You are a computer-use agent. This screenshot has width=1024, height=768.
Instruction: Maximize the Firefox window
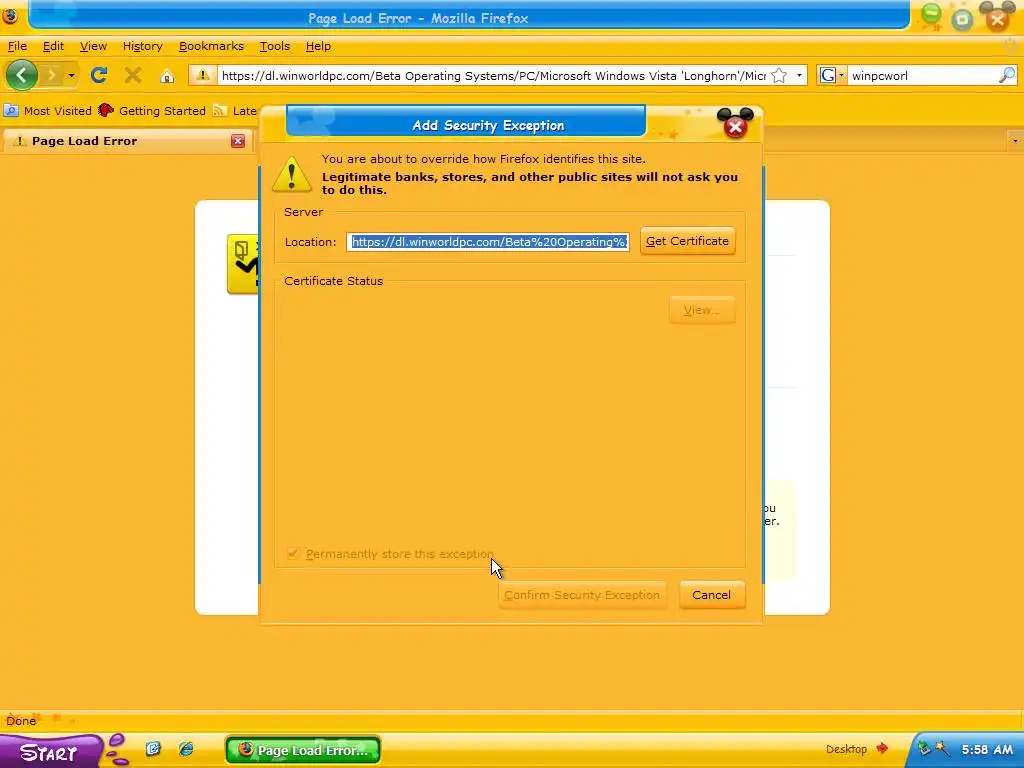[963, 20]
